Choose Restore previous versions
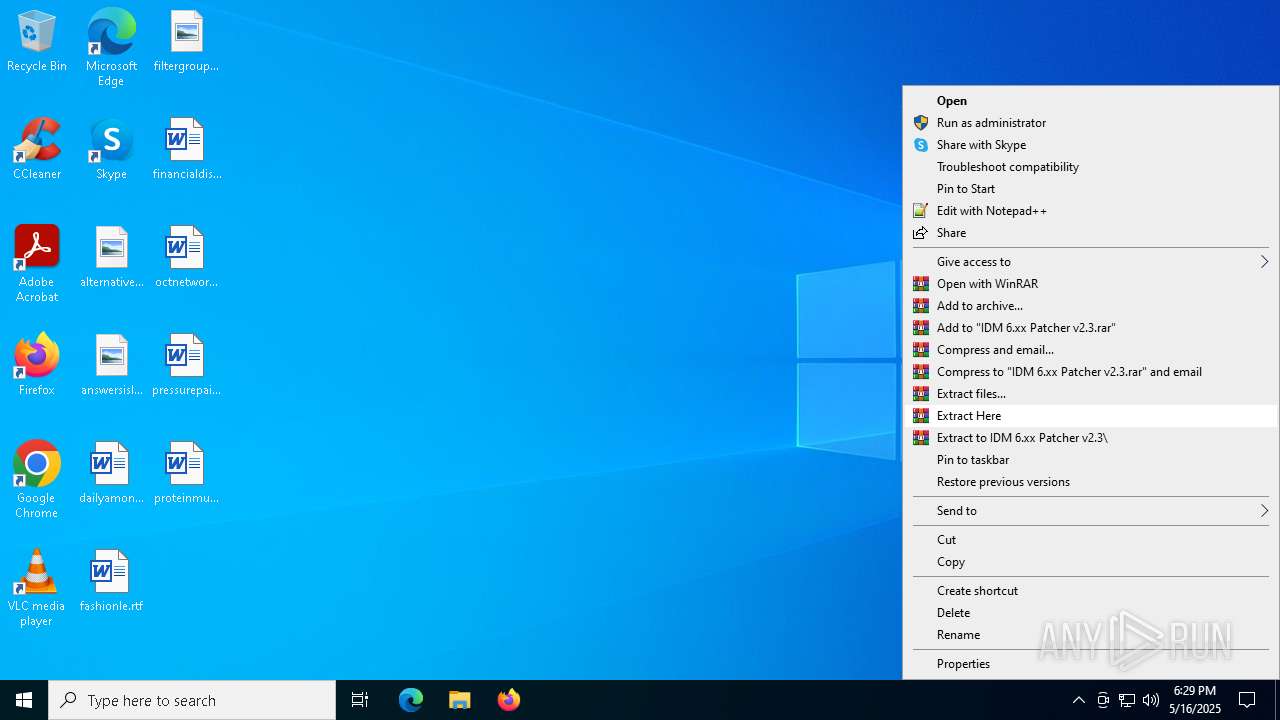1280x720 pixels. tap(1090, 482)
